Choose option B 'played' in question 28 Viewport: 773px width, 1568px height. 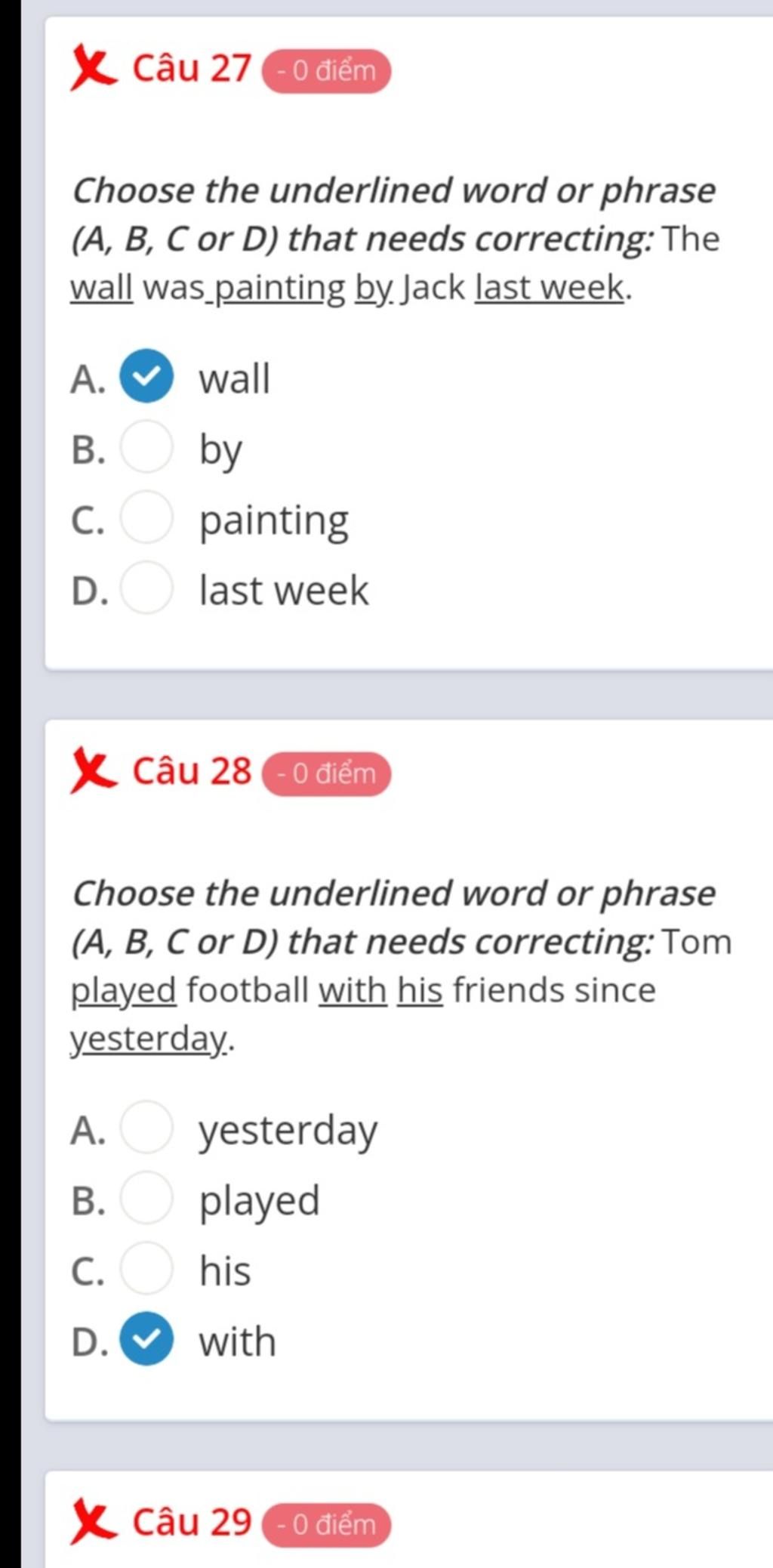pyautogui.click(x=146, y=1199)
